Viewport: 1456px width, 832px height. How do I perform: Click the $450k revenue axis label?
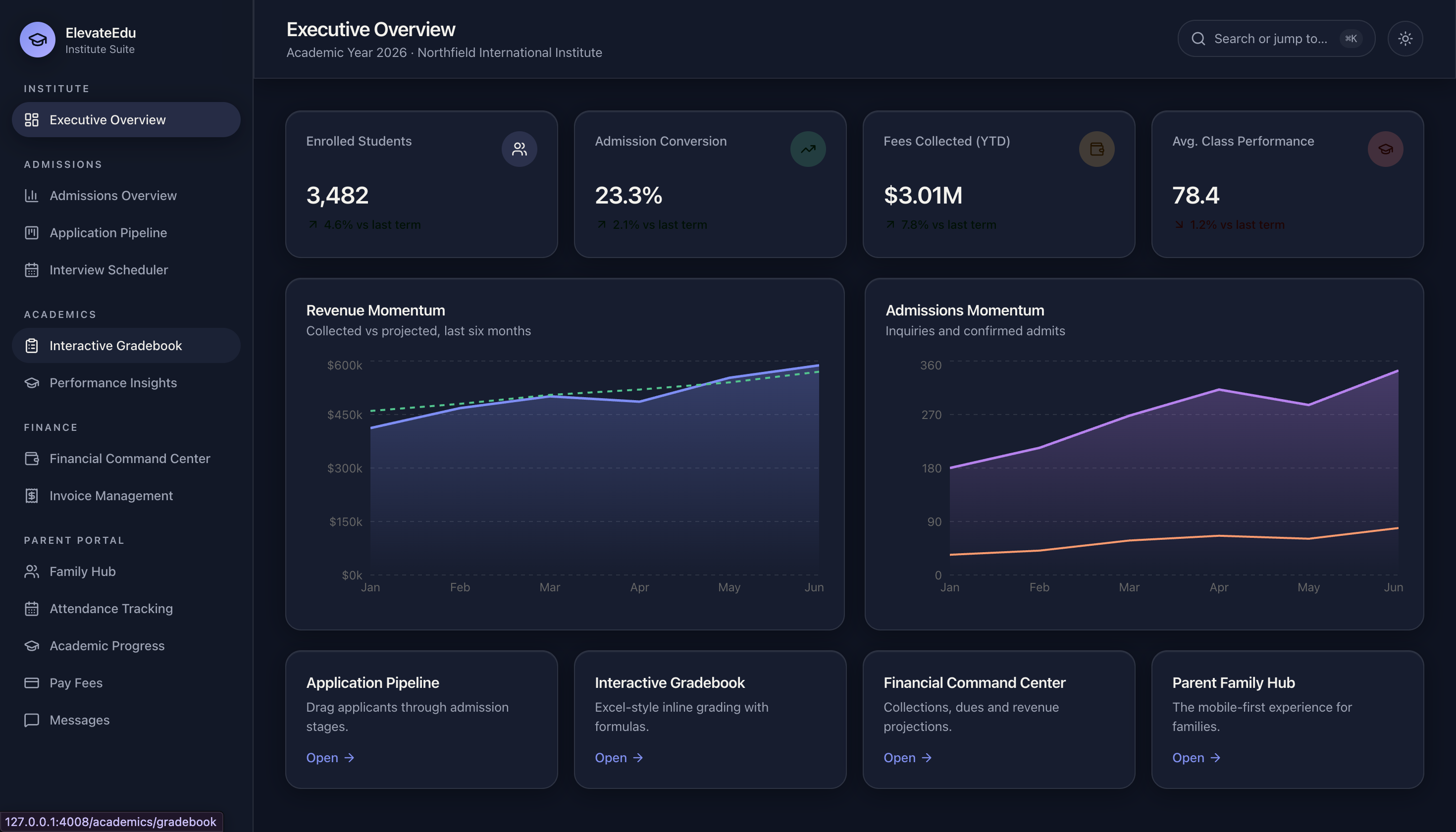point(345,415)
